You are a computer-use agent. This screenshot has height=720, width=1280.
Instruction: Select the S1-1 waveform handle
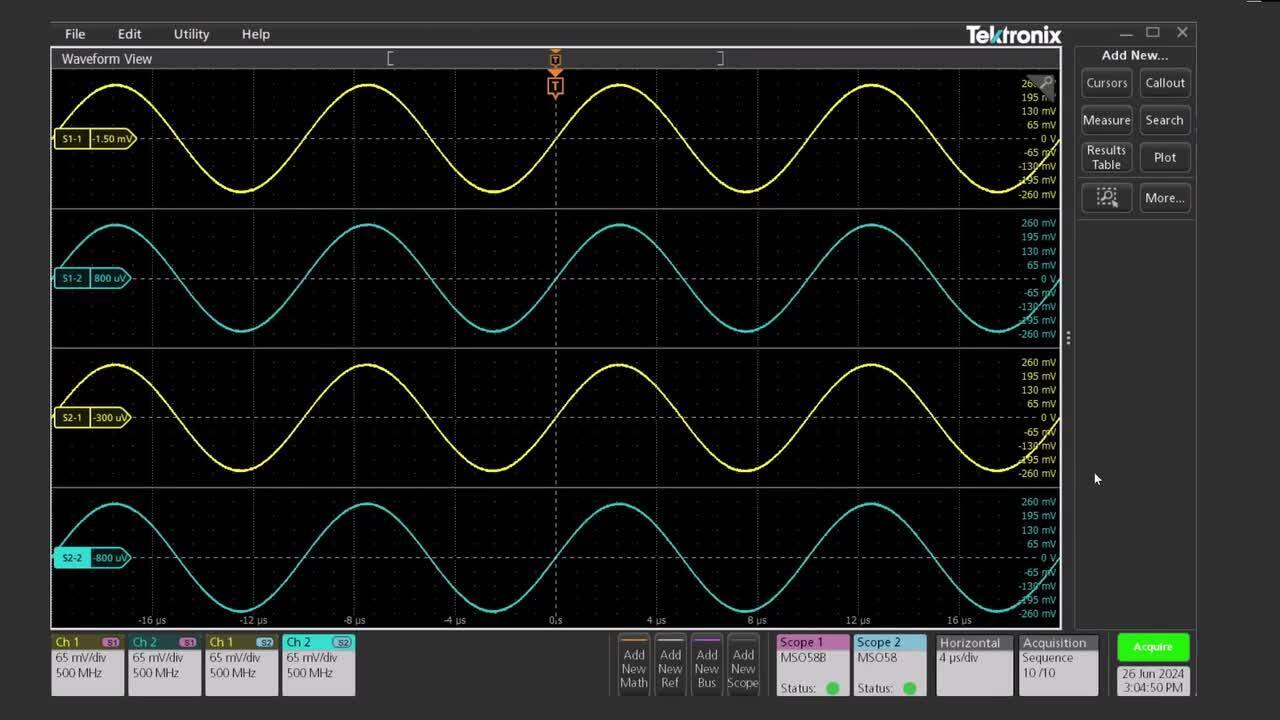tap(72, 139)
